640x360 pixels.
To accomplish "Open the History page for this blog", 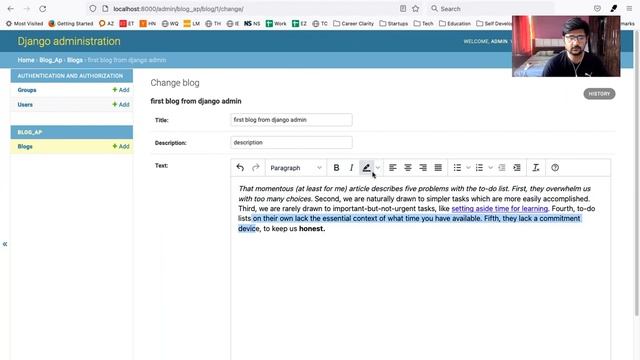I will (x=599, y=94).
